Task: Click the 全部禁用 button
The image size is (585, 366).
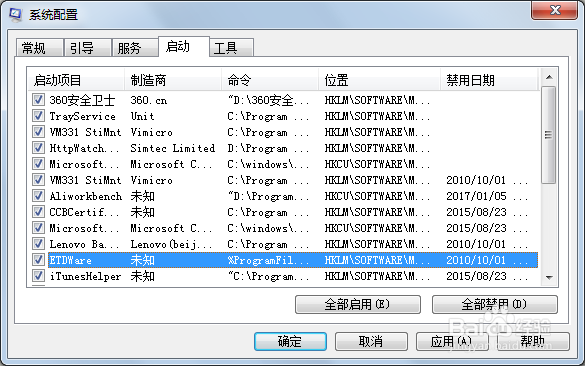Action: (x=494, y=304)
